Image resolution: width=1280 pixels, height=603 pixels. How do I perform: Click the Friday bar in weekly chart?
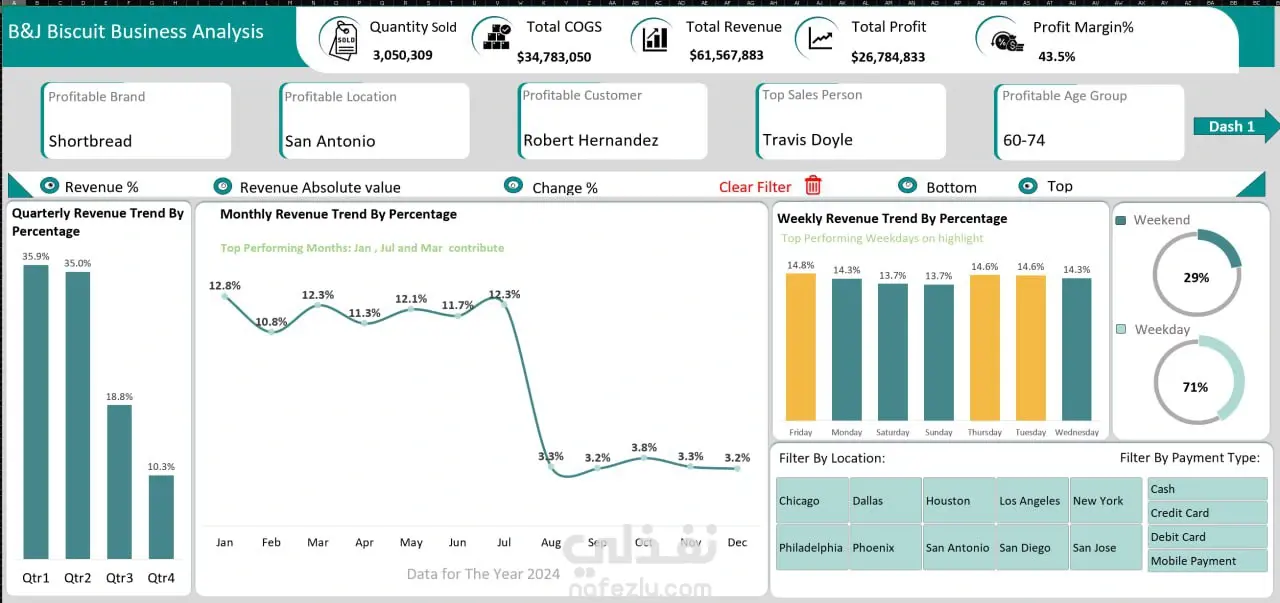pyautogui.click(x=801, y=347)
